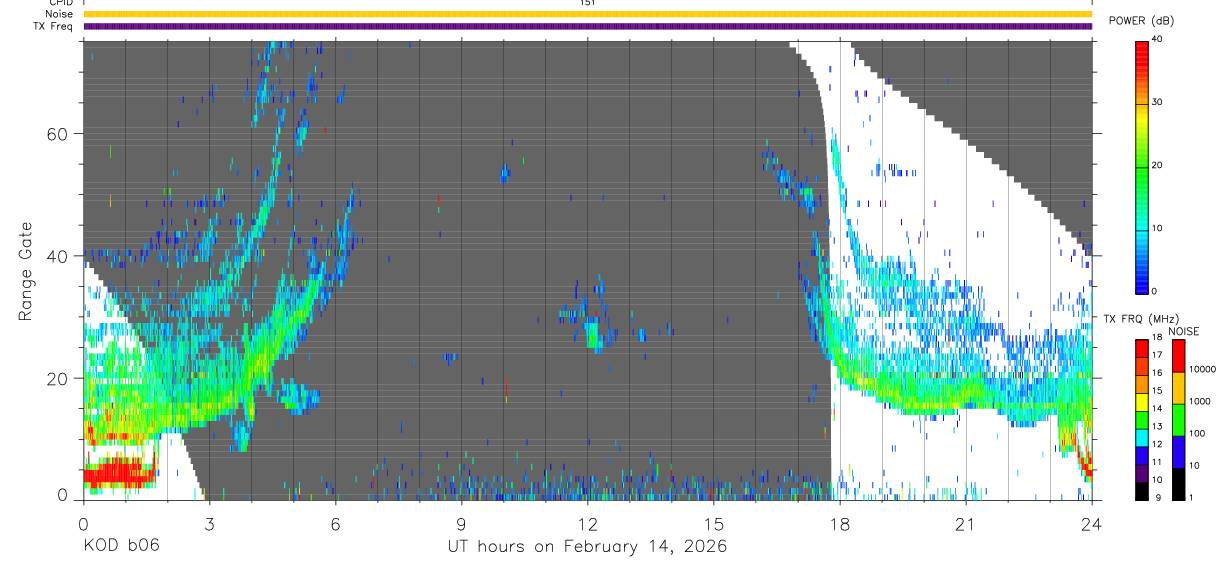Click the purple TX Freq strip above the plot
The height and width of the screenshot is (567, 1228).
587,26
